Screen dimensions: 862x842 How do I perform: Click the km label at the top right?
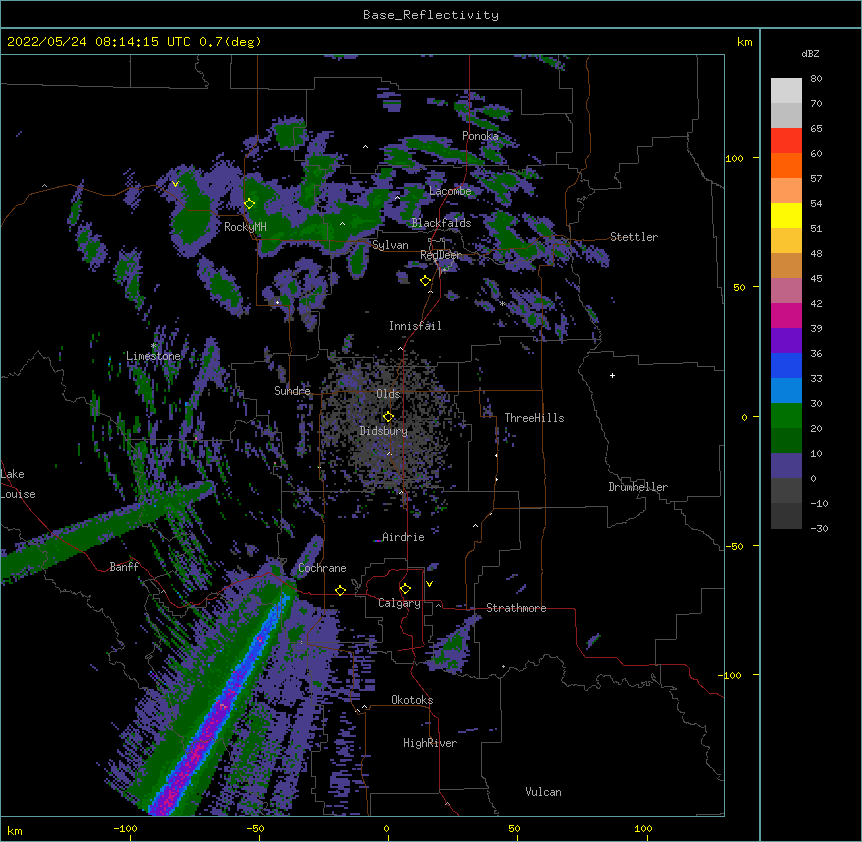pos(744,42)
